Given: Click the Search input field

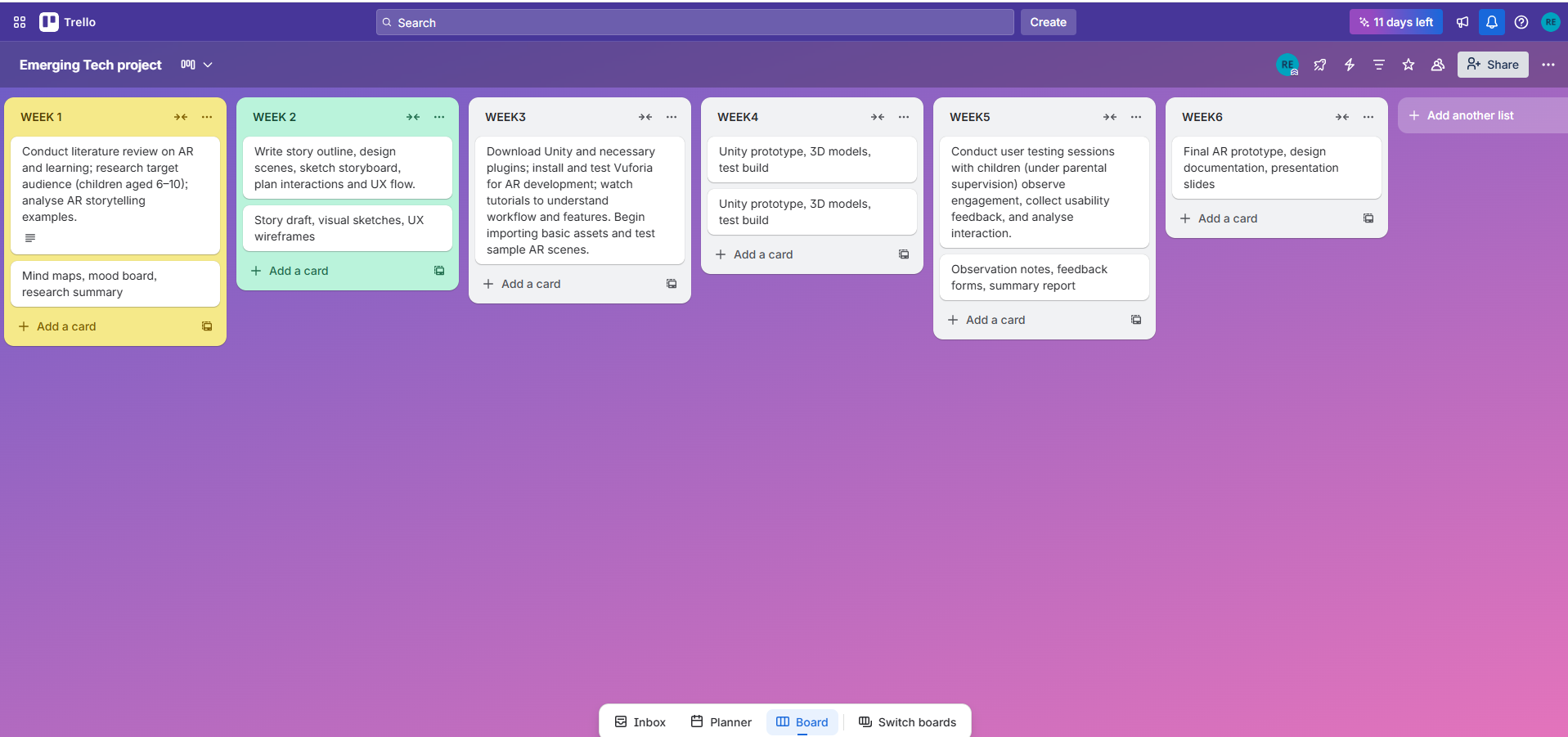Looking at the screenshot, I should (x=695, y=22).
